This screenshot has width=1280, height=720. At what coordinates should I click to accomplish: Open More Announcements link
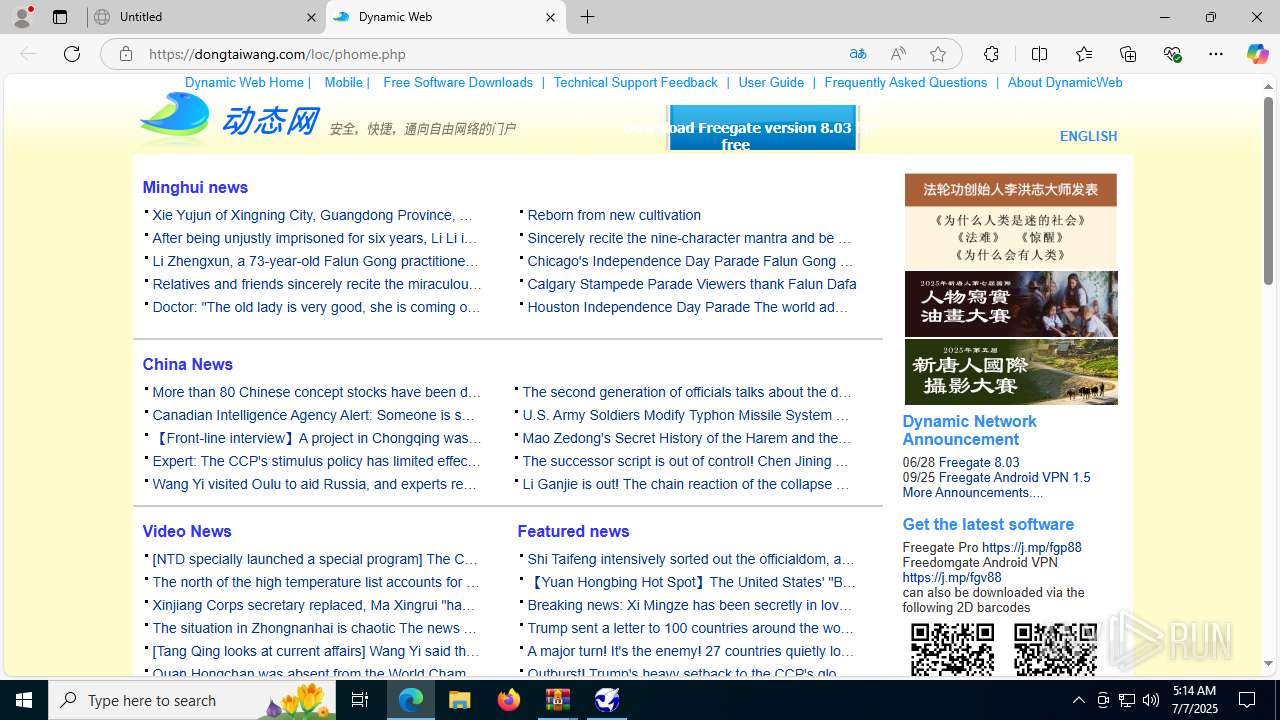(972, 493)
